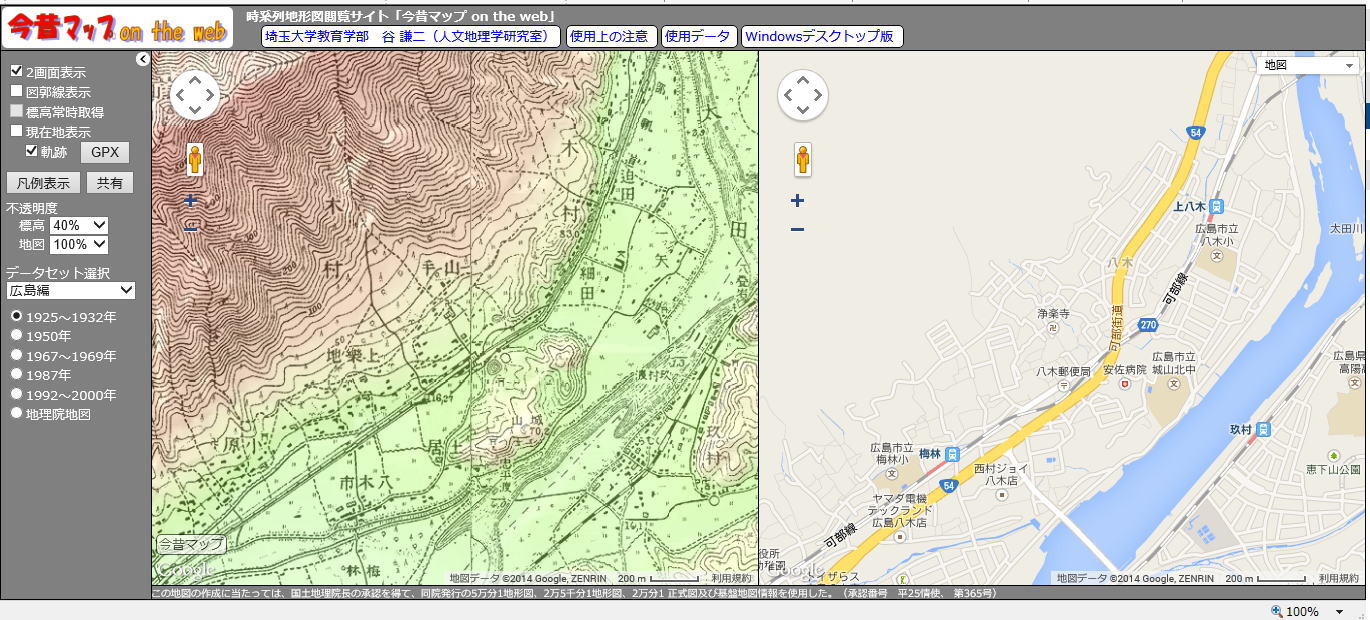This screenshot has height=620, width=1370.
Task: Click the pan control on the modern map
Action: (x=803, y=95)
